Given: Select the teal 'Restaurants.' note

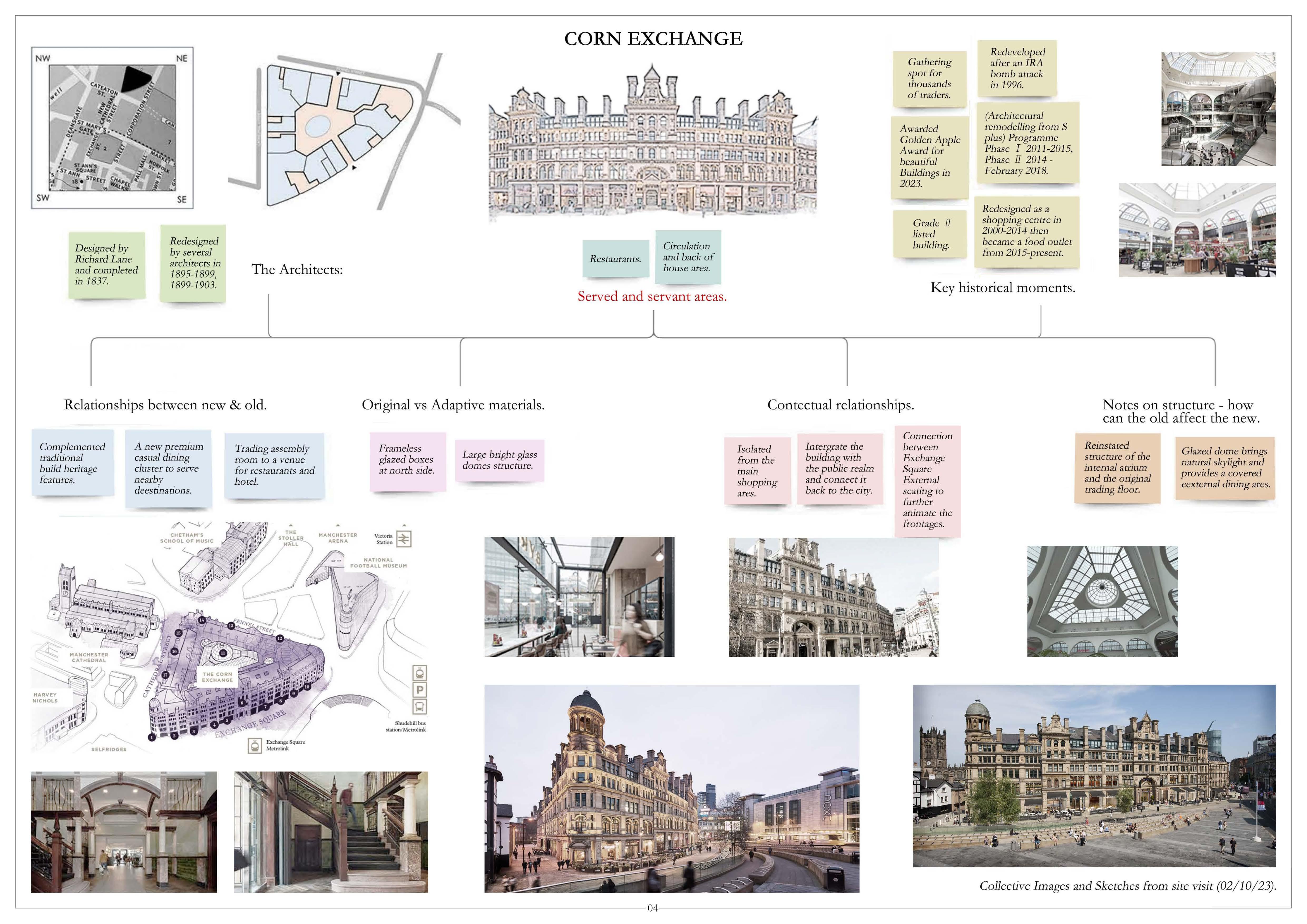Looking at the screenshot, I should [x=615, y=259].
